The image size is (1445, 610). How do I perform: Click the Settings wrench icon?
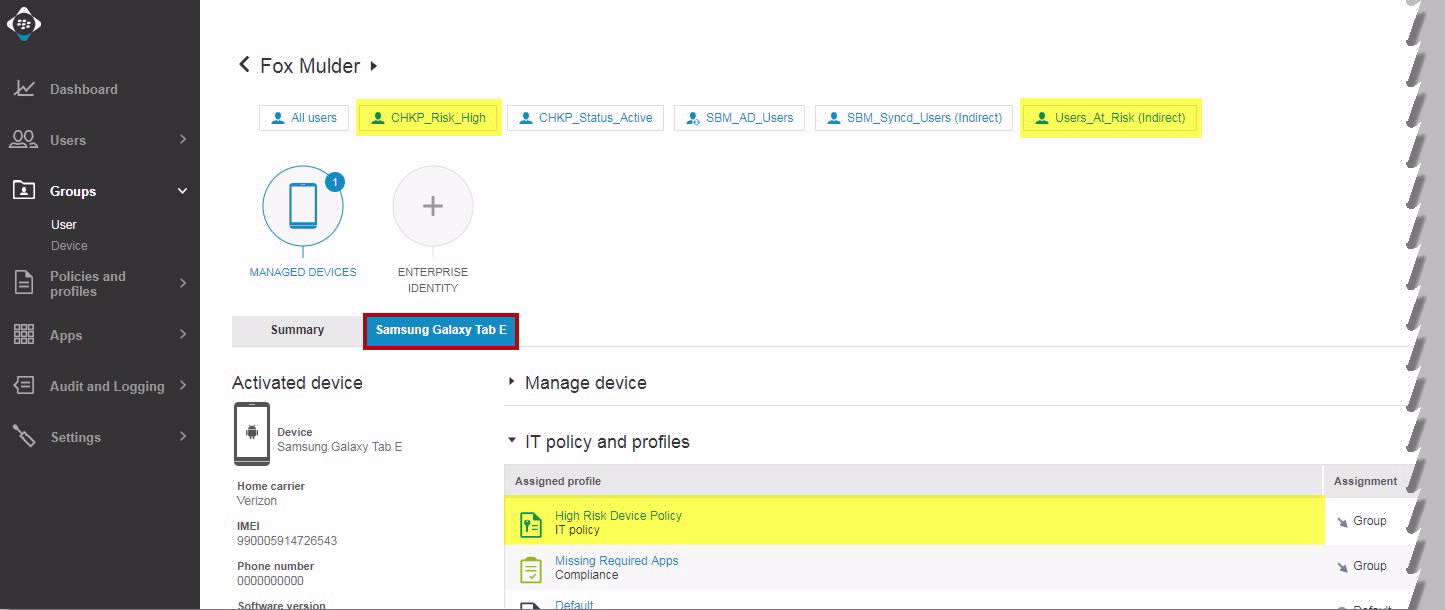pos(24,437)
